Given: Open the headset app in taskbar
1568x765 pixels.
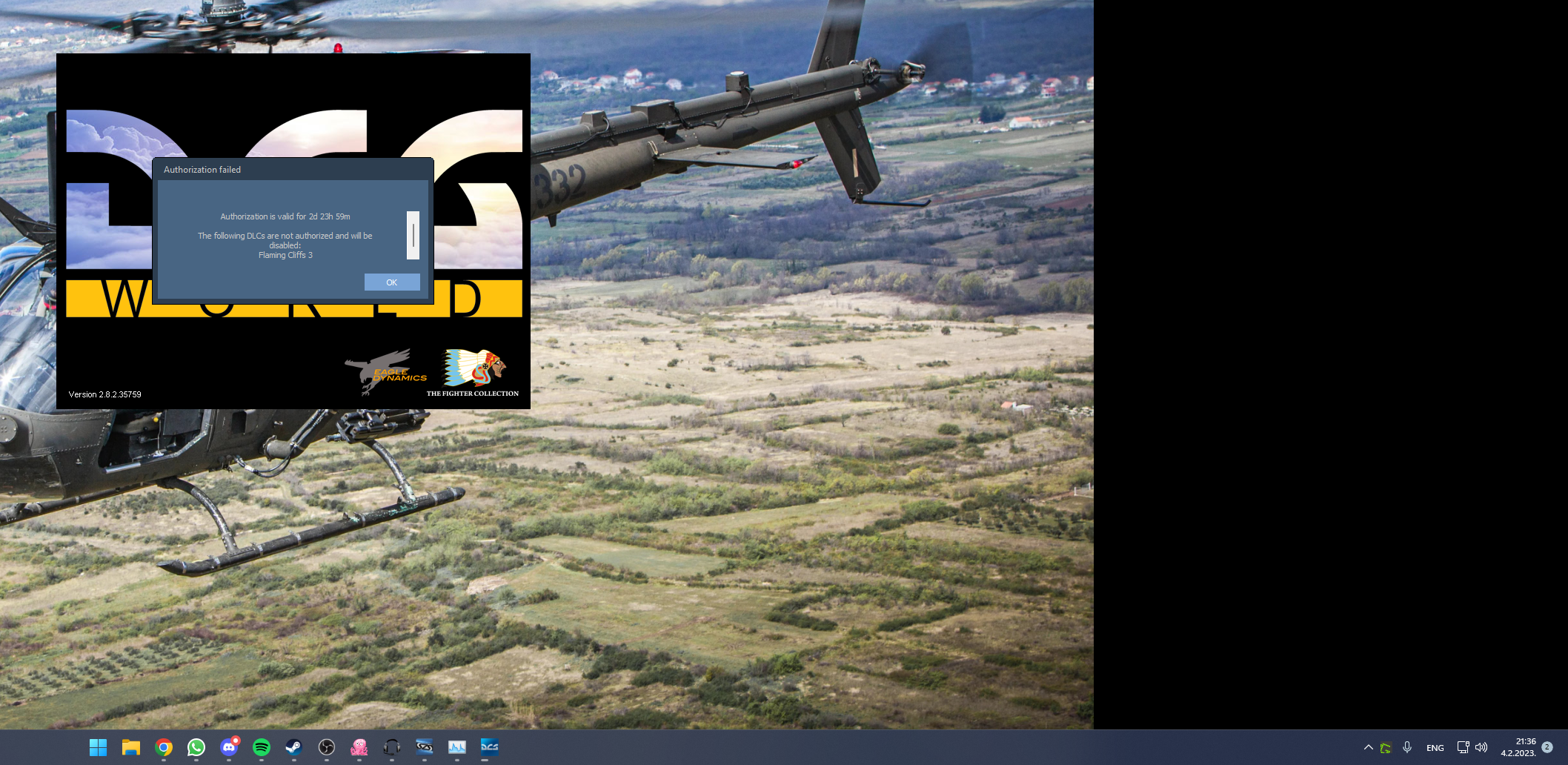Looking at the screenshot, I should click(x=392, y=747).
